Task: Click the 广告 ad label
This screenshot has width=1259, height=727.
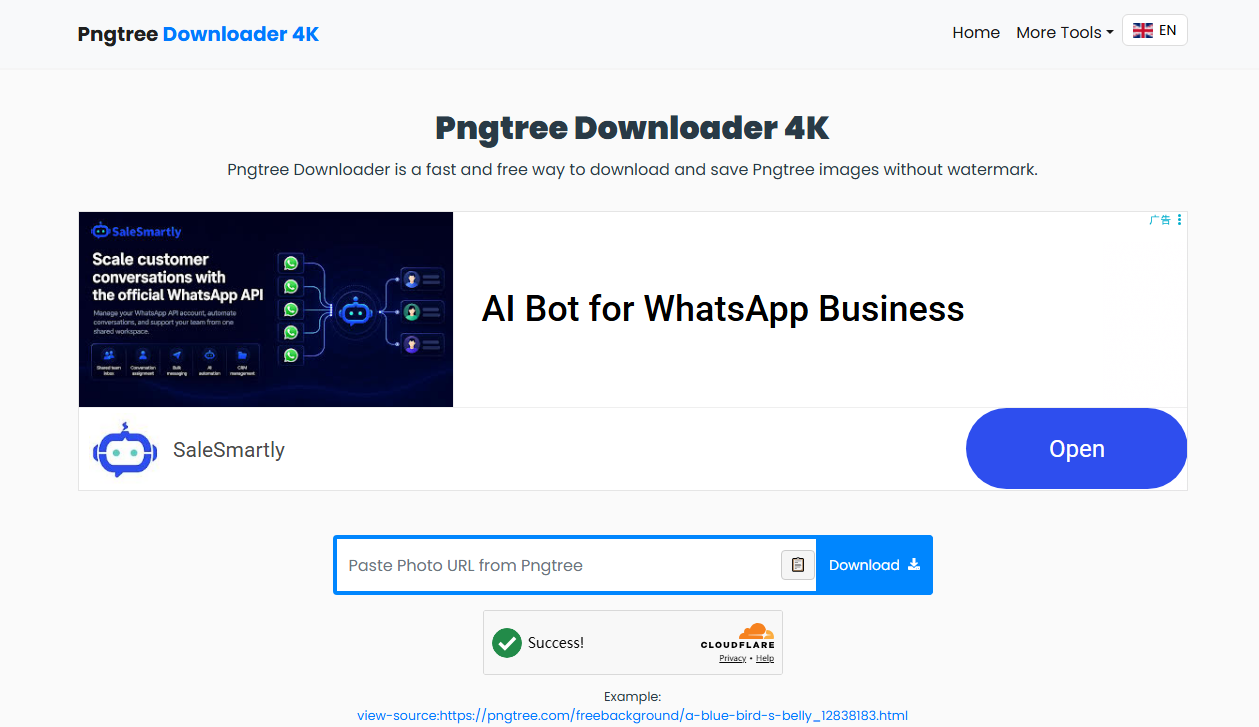Action: pyautogui.click(x=1160, y=220)
